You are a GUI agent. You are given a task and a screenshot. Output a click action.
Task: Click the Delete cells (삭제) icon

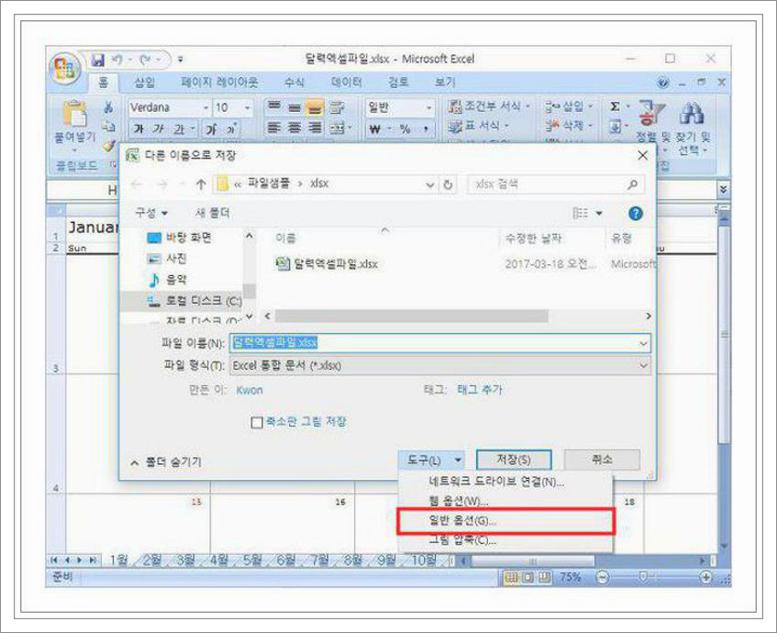point(552,126)
